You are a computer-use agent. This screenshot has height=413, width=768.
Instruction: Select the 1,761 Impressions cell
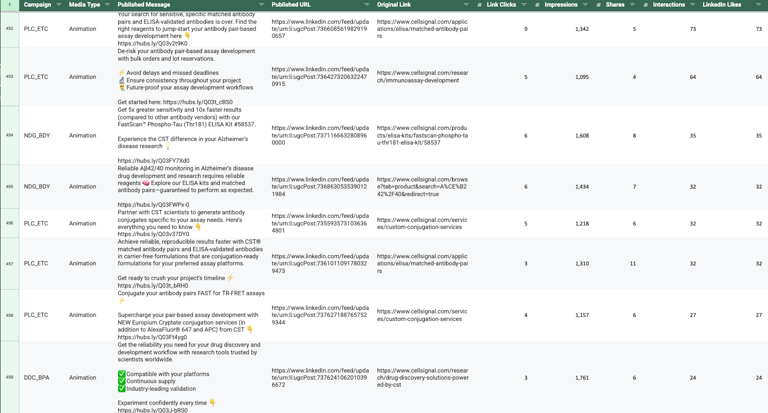tap(582, 378)
